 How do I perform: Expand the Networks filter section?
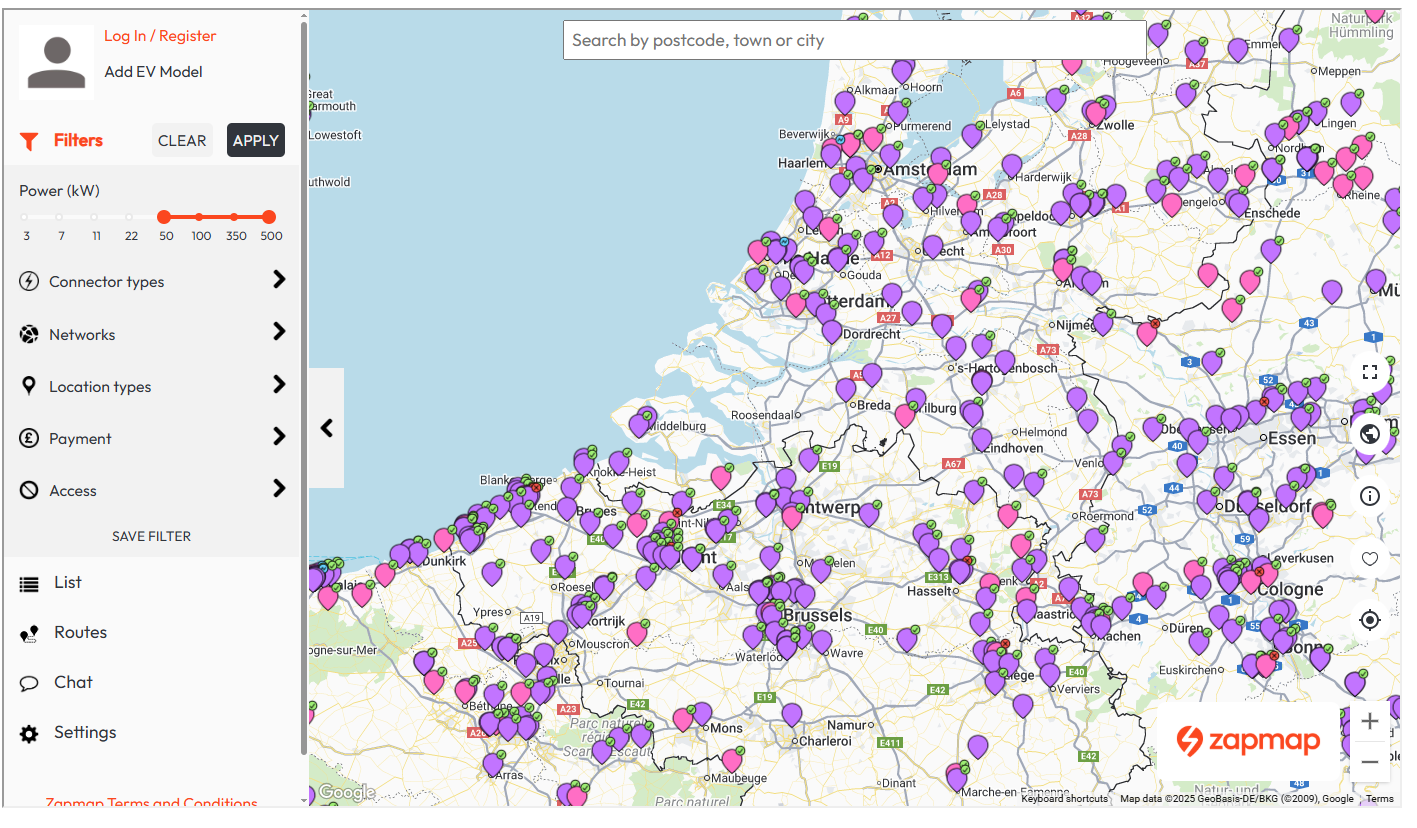pos(152,334)
